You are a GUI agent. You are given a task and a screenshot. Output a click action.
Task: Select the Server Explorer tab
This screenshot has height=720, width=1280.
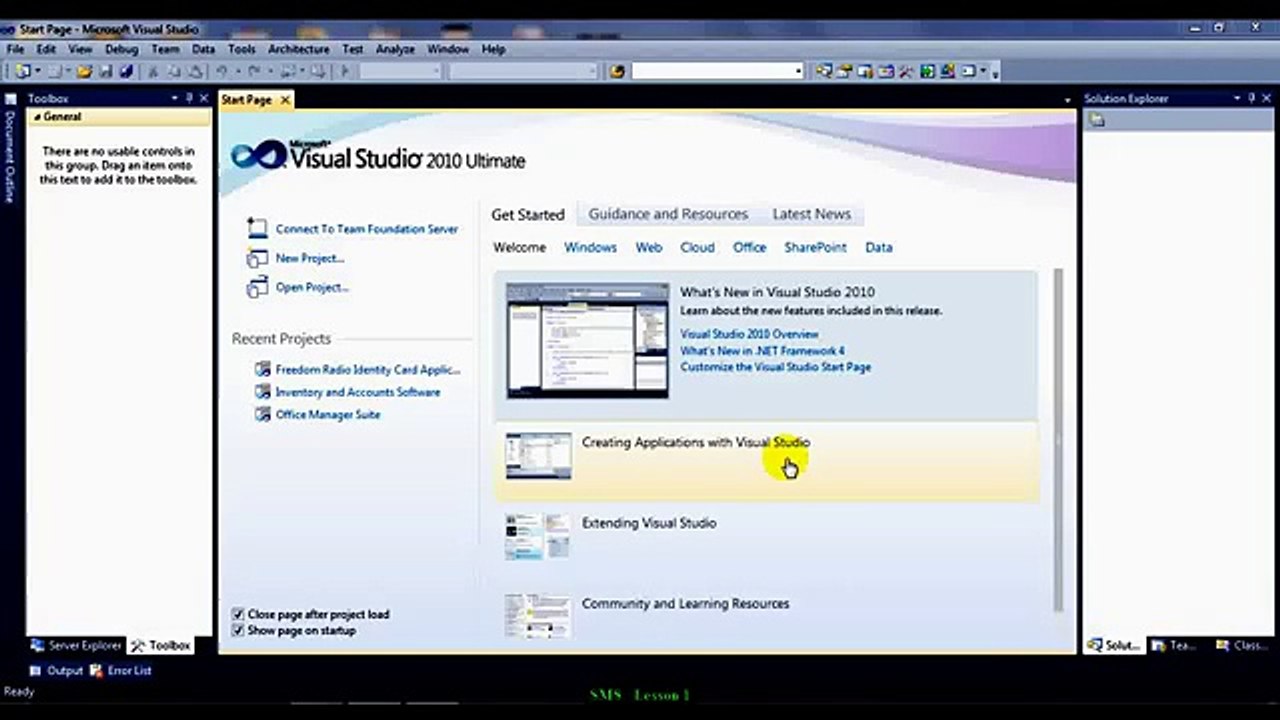pyautogui.click(x=77, y=646)
